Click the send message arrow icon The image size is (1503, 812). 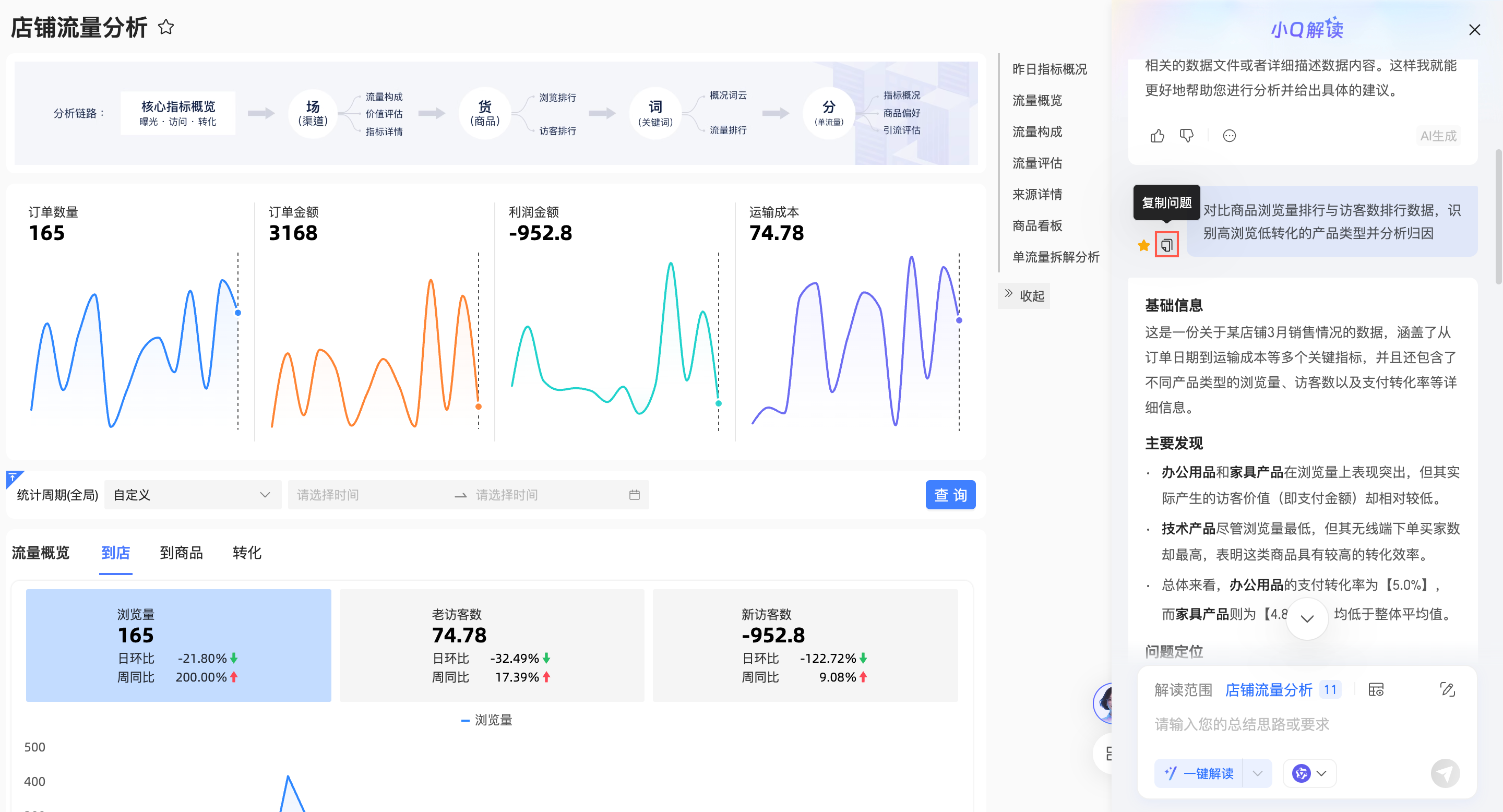point(1445,773)
